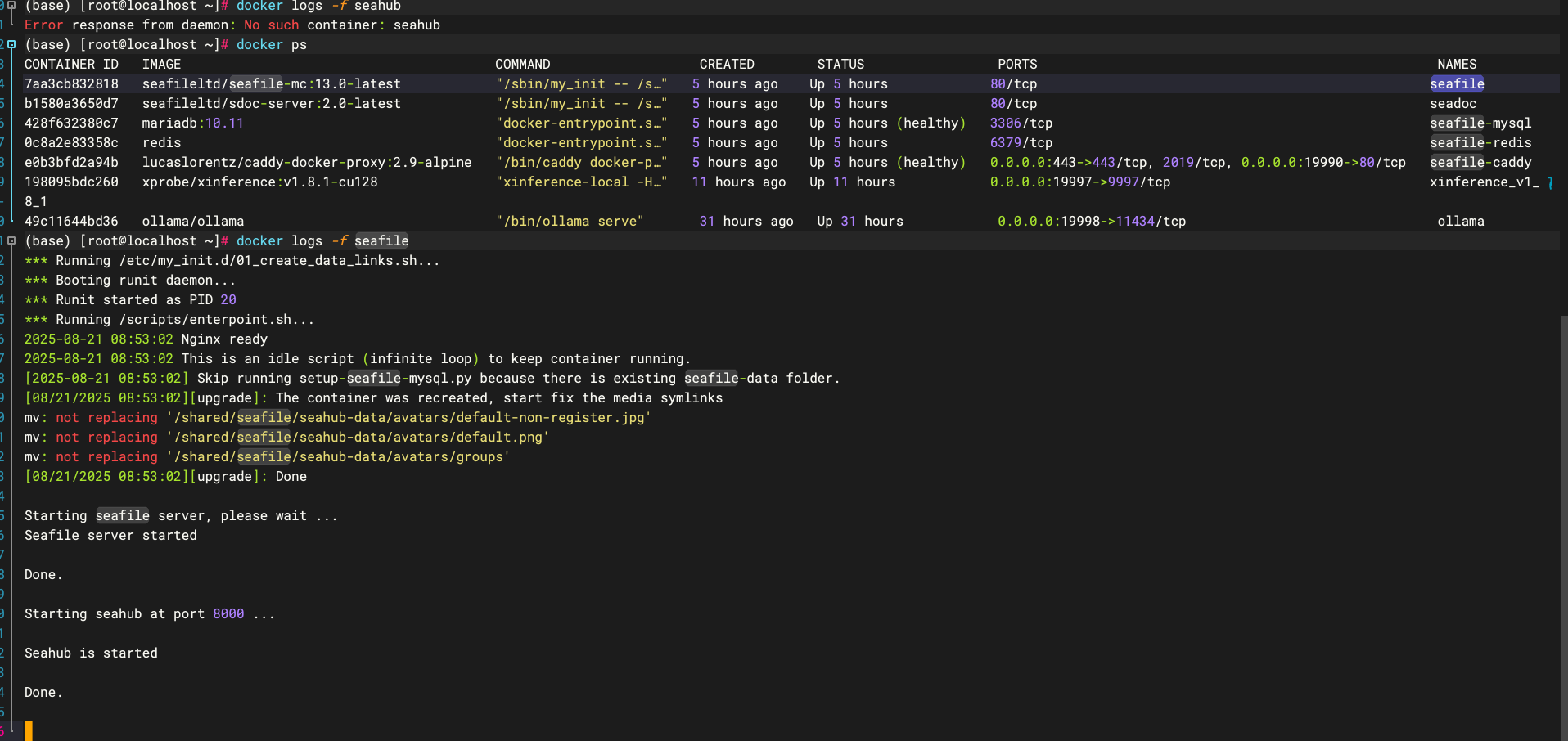Click the 'seadoc' container name
Image resolution: width=1568 pixels, height=741 pixels.
(x=1453, y=103)
